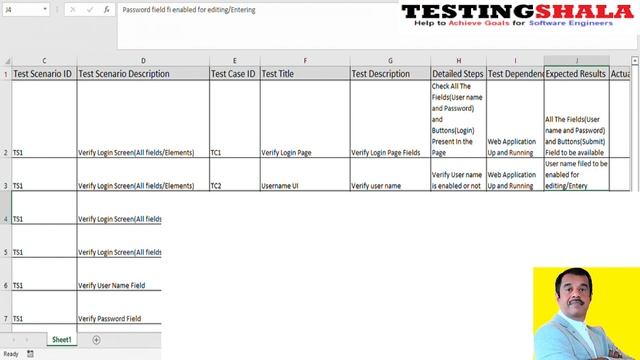Click 'User name filed to be enabled' cell
The height and width of the screenshot is (360, 640).
click(x=577, y=174)
